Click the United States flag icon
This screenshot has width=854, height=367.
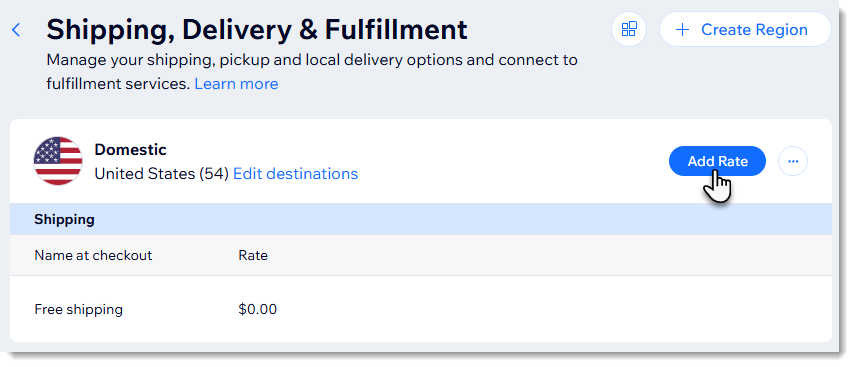[x=58, y=161]
